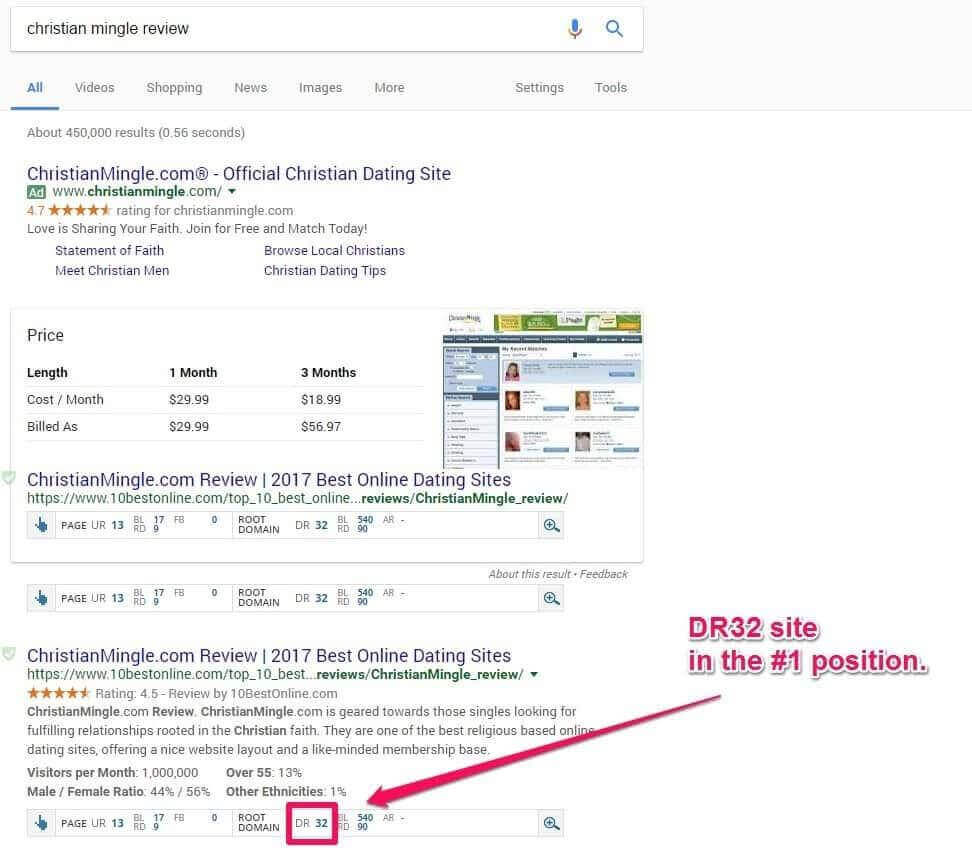Click the ChristianMingle site thumbnail in featured snippet
This screenshot has width=972, height=863.
542,389
